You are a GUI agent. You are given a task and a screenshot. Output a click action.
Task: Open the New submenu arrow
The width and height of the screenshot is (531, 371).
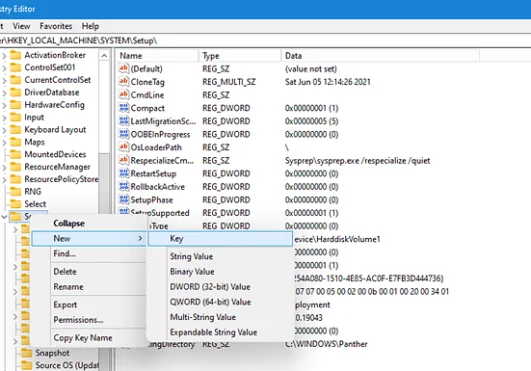click(x=140, y=238)
